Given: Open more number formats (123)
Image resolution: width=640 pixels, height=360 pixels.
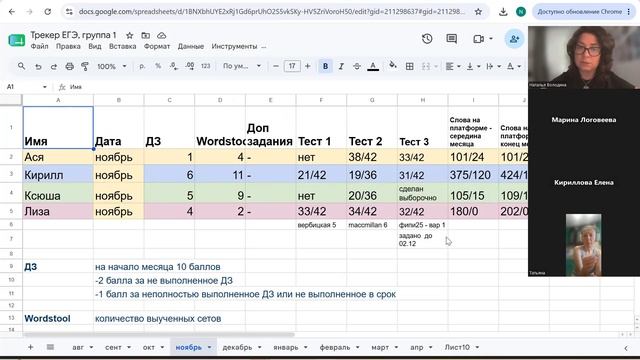Looking at the screenshot, I should 205,66.
